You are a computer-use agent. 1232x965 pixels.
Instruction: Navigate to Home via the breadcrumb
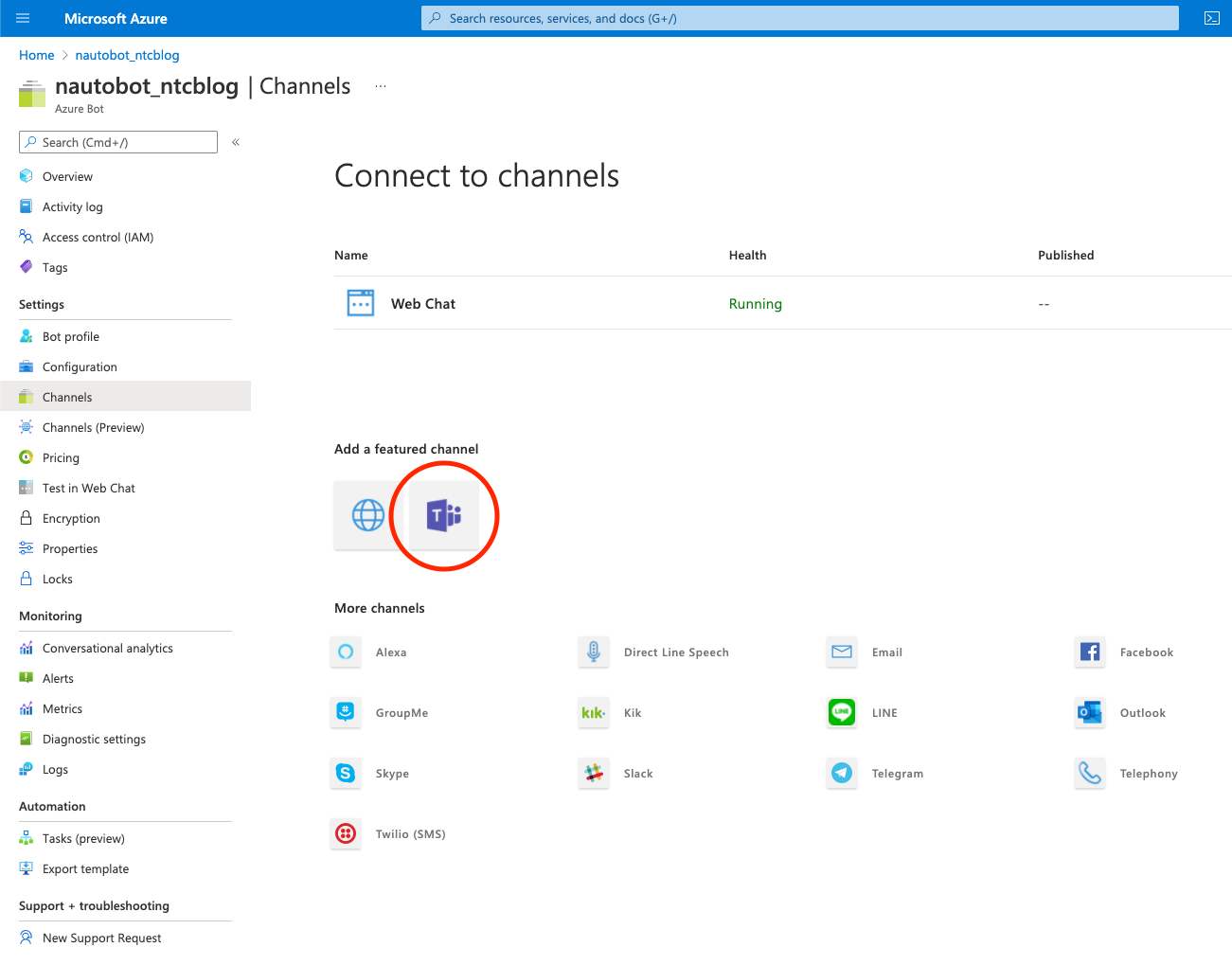click(x=36, y=55)
